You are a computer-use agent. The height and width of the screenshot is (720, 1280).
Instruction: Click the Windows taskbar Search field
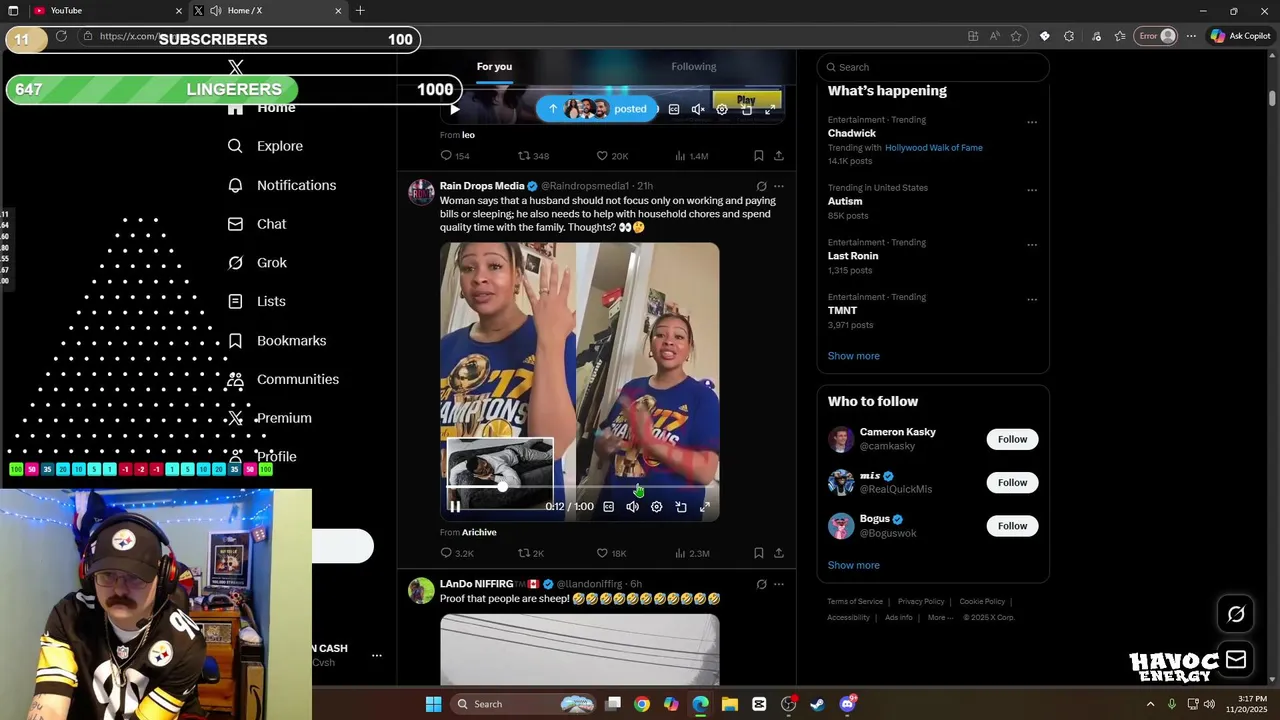click(523, 704)
